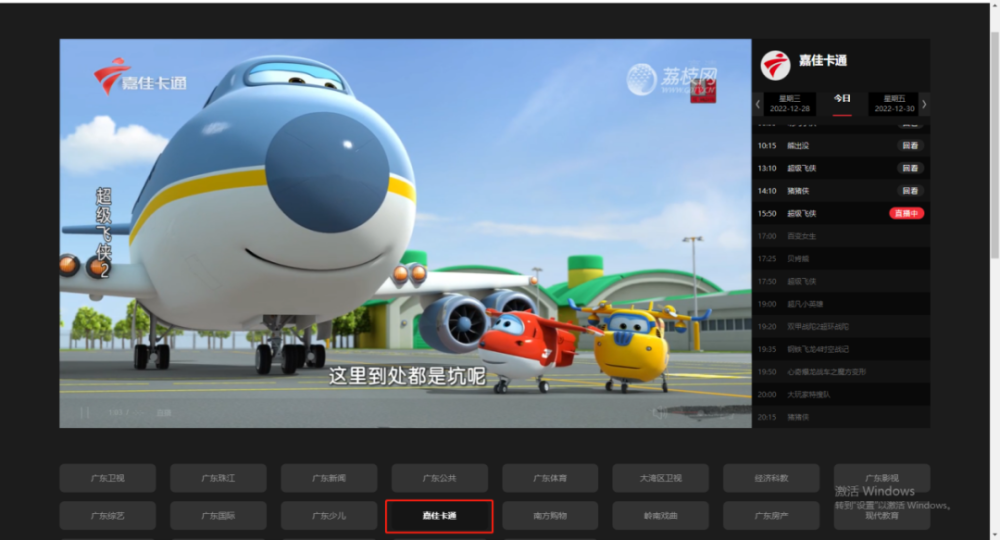The image size is (1000, 540).
Task: Switch to the 广东新闻 channel
Action: coord(329,478)
